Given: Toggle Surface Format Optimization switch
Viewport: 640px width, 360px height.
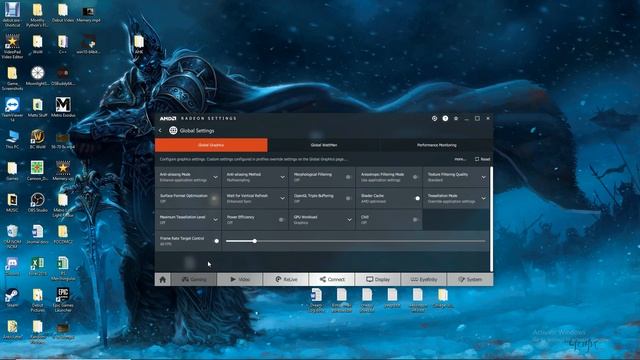Looking at the screenshot, I should (x=214, y=198).
